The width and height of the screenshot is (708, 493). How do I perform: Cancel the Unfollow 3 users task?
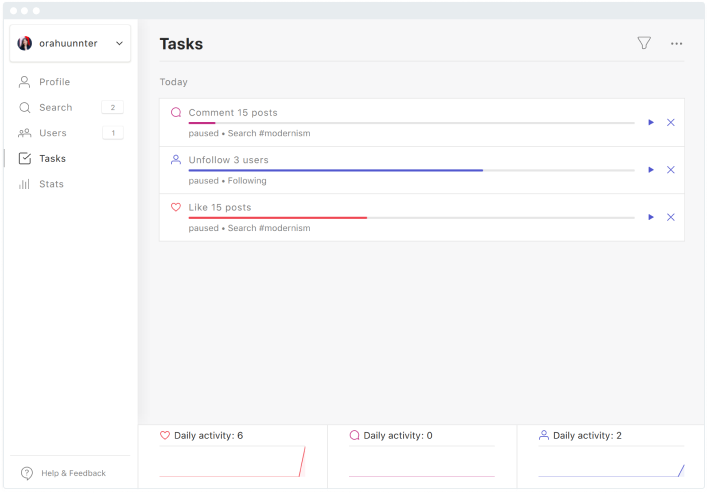click(671, 170)
